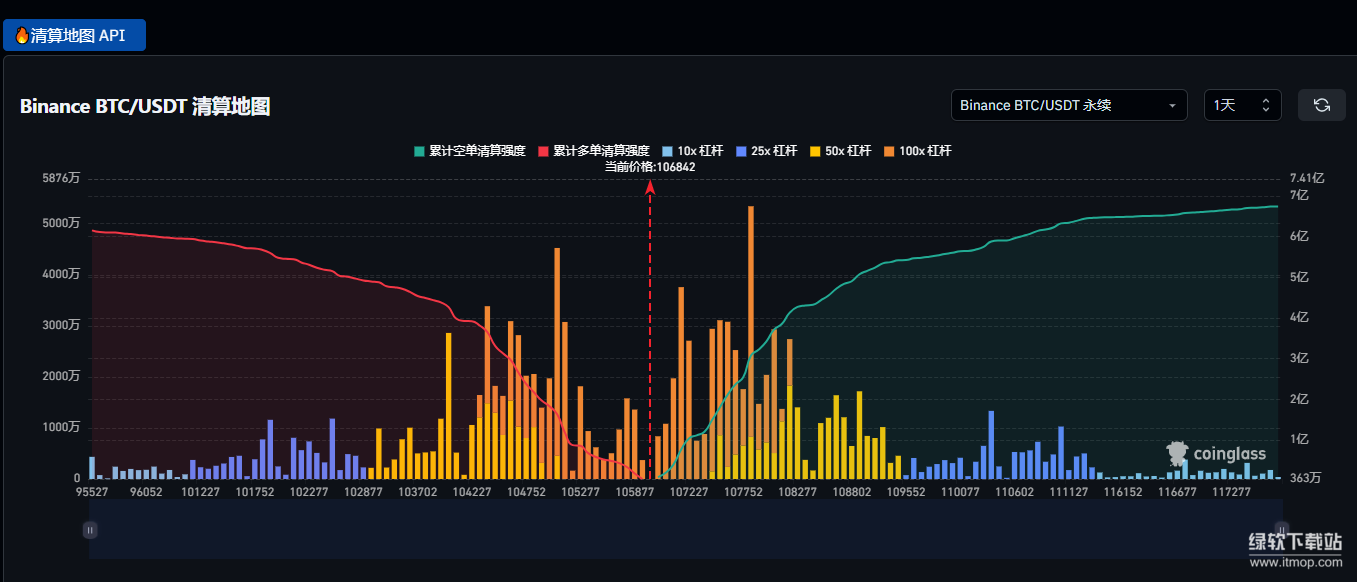This screenshot has height=582, width=1357.
Task: Click the 107752 x-axis price label
Action: (x=744, y=492)
